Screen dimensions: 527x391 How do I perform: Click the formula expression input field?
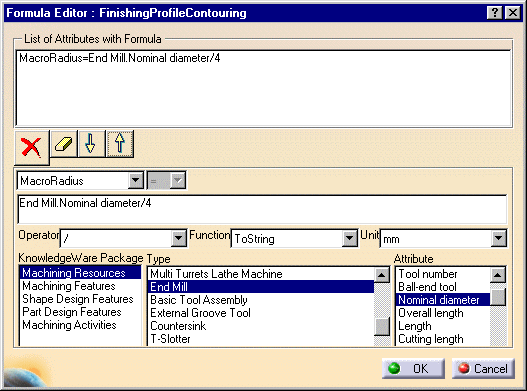(262, 209)
